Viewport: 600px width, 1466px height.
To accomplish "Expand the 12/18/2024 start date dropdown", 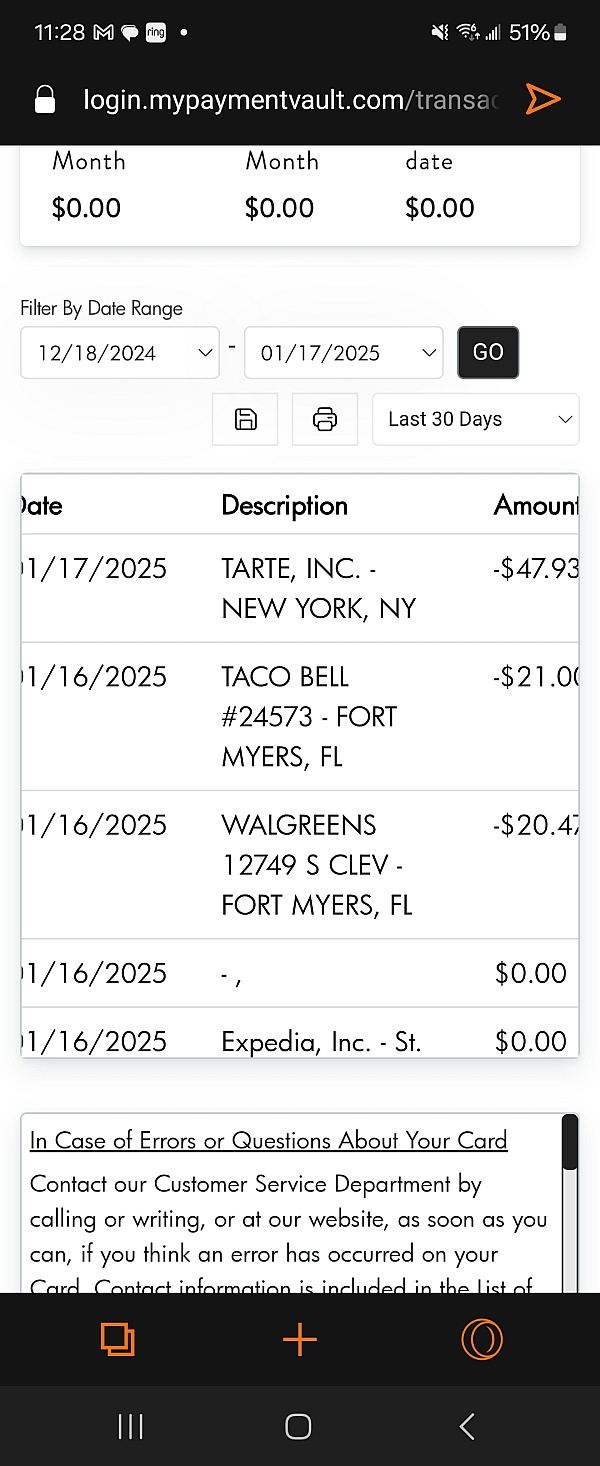I will tap(120, 353).
